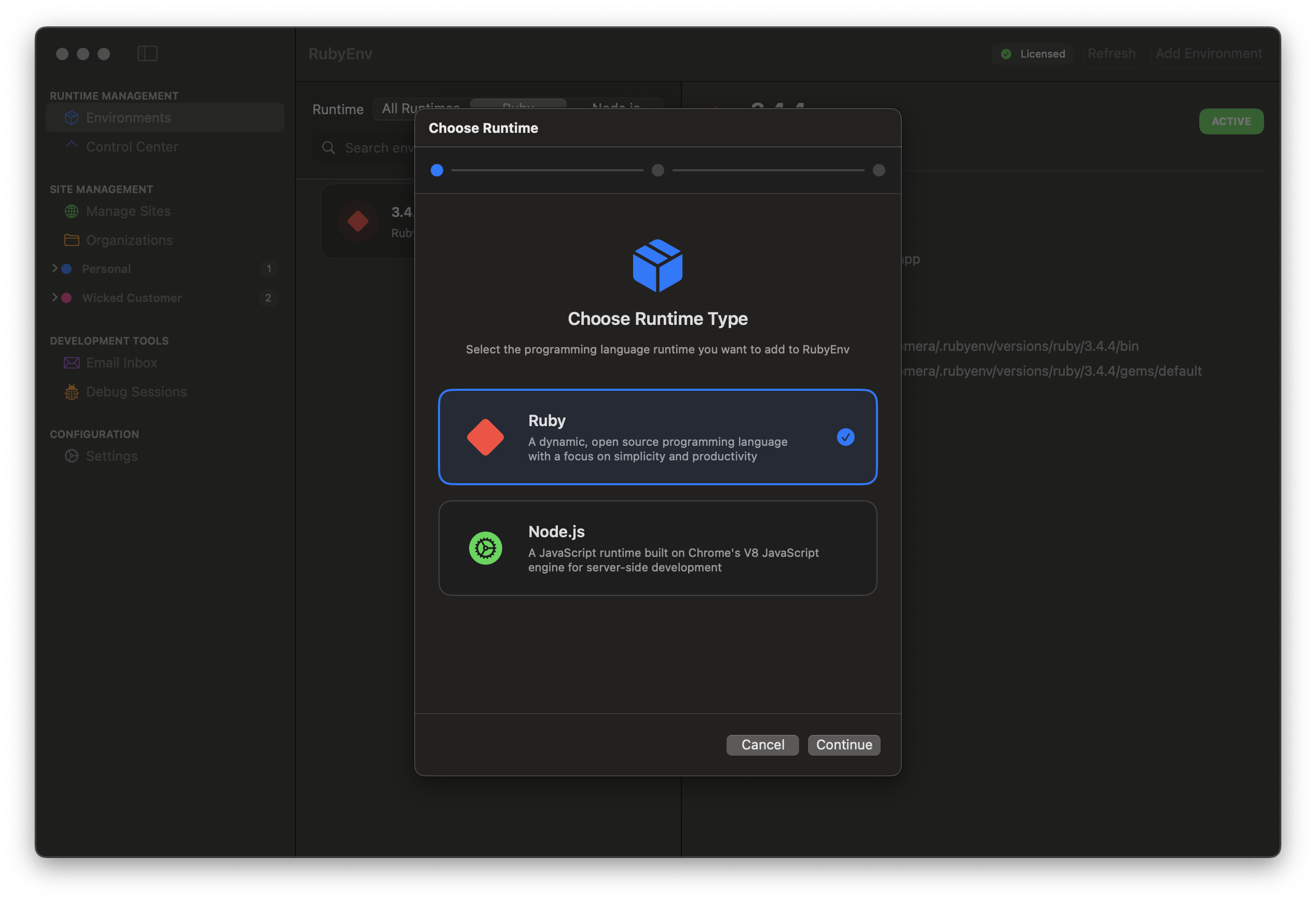Click the Development Tools section header
The height and width of the screenshot is (901, 1316).
point(109,340)
